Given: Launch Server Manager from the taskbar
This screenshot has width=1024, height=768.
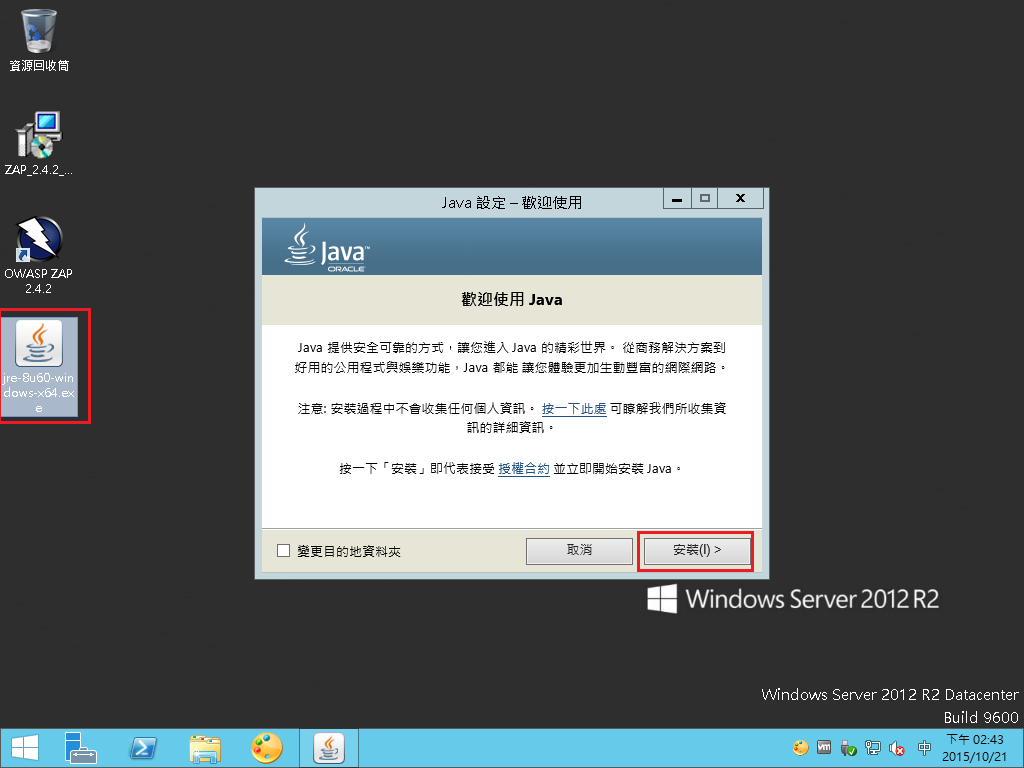Looking at the screenshot, I should (x=81, y=748).
